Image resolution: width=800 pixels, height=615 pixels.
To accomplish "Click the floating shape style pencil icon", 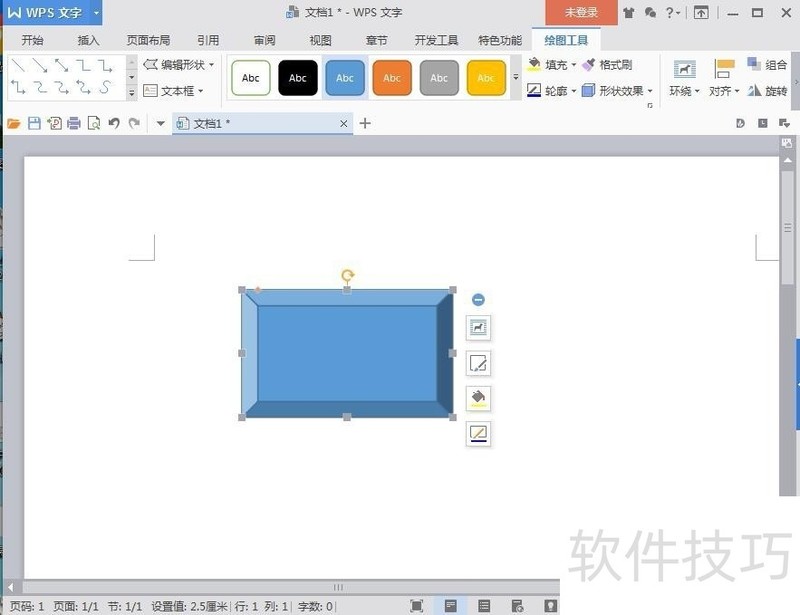I will point(478,363).
